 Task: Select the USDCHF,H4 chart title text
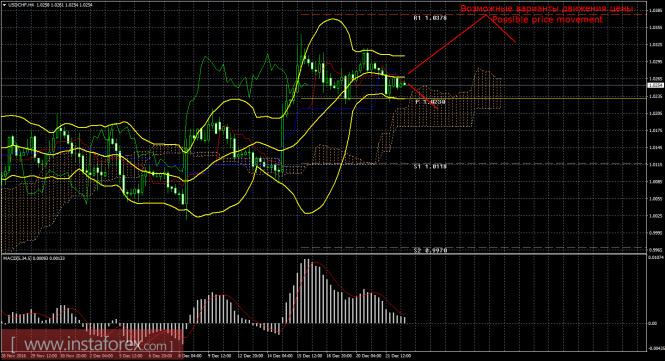click(x=22, y=5)
